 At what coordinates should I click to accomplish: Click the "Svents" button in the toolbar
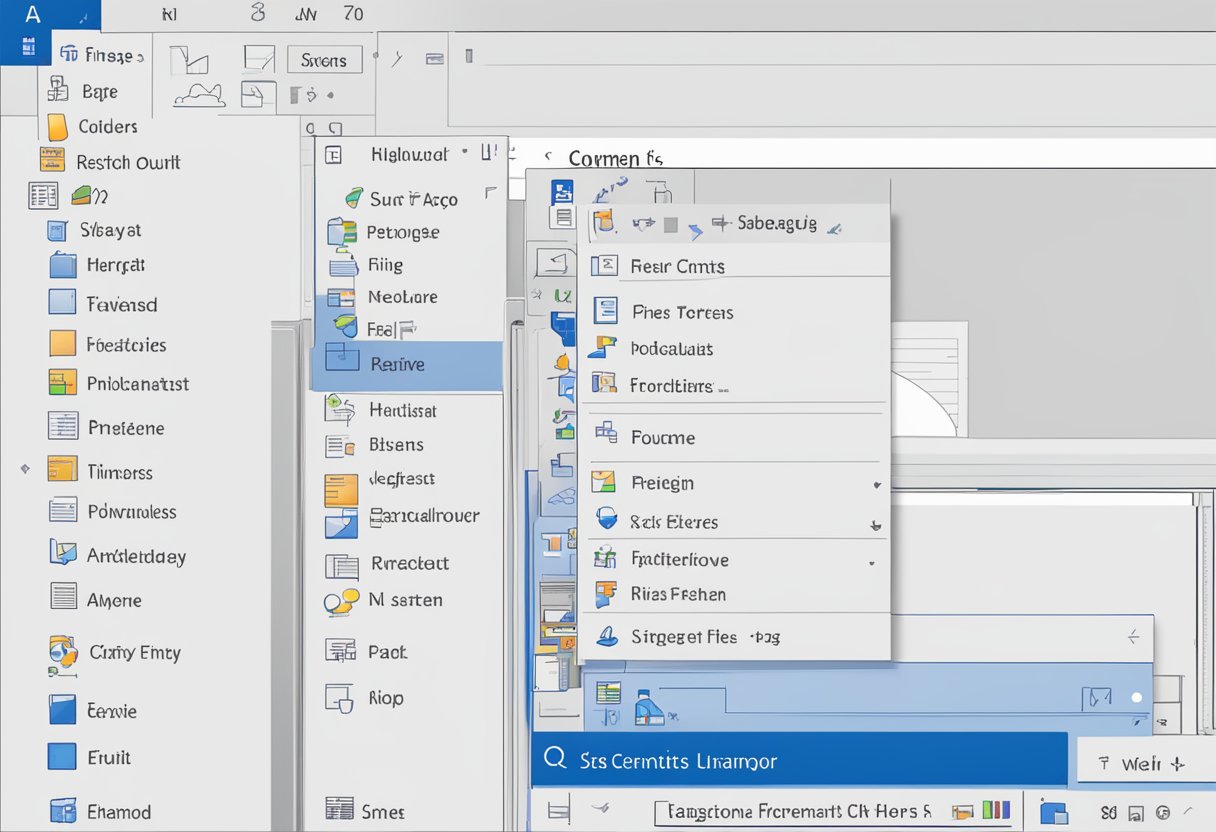[324, 59]
